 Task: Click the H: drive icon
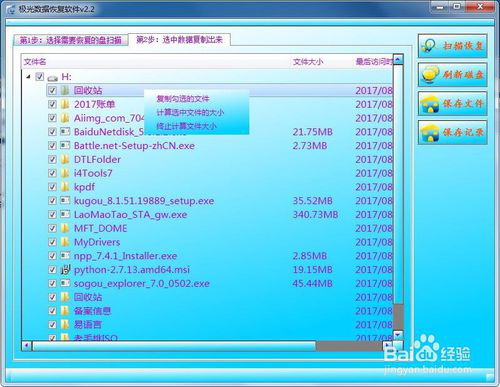53,78
